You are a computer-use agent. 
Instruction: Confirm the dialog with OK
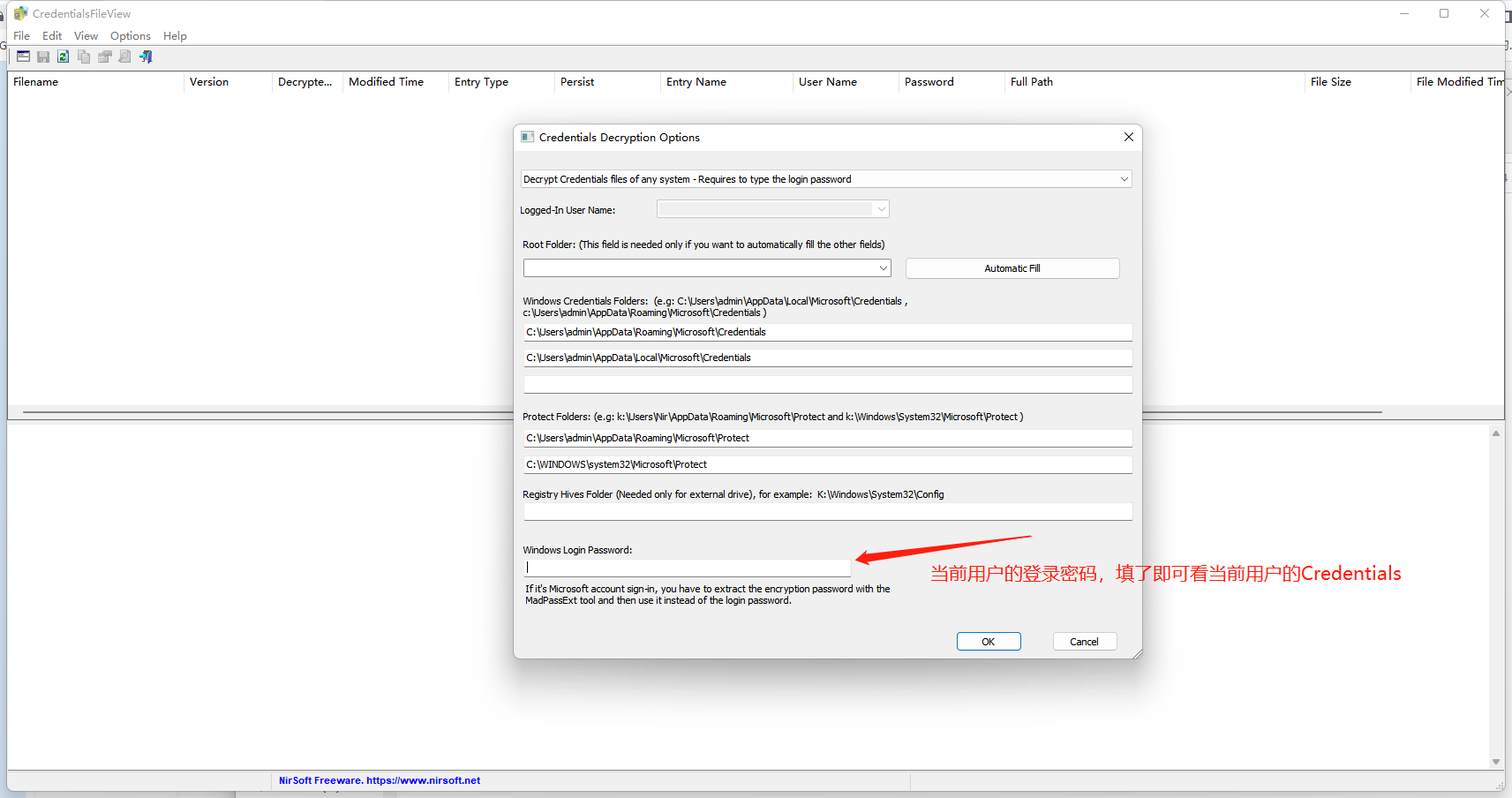988,642
